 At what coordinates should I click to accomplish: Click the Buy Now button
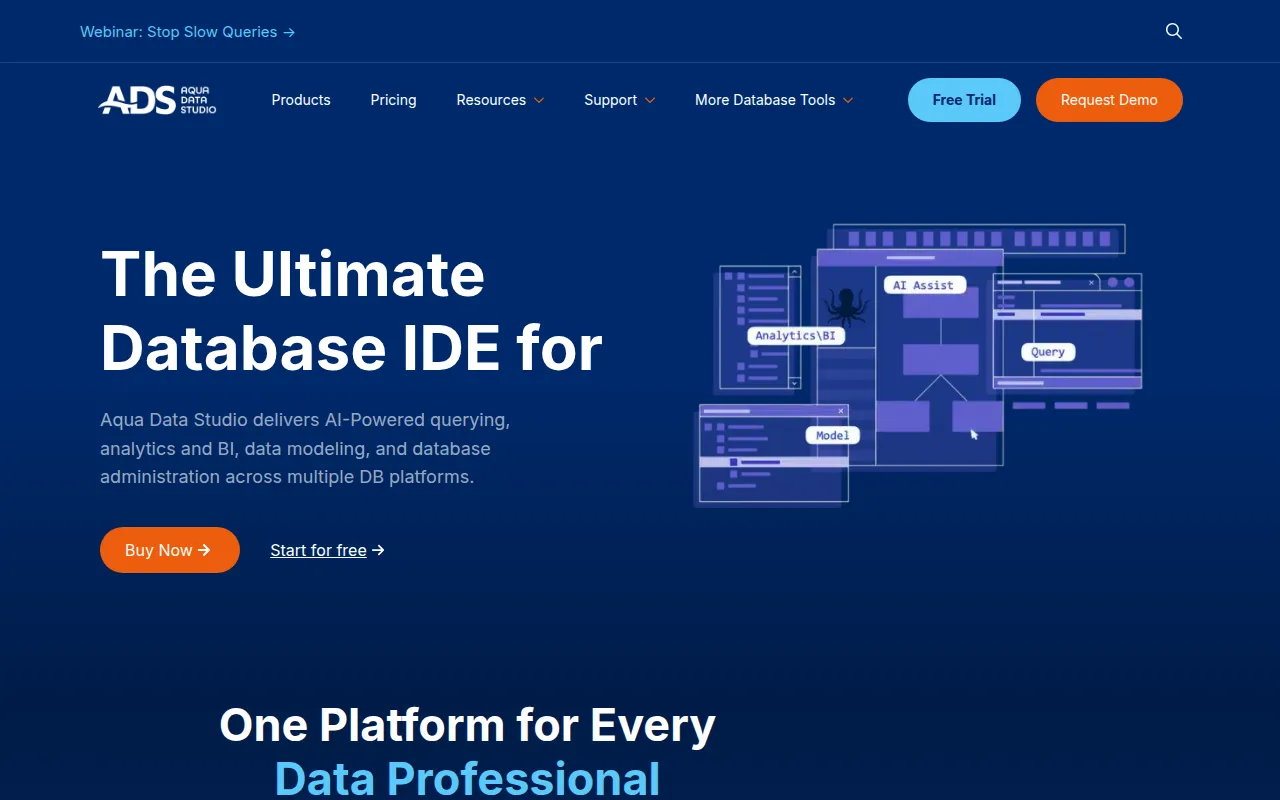coord(170,550)
